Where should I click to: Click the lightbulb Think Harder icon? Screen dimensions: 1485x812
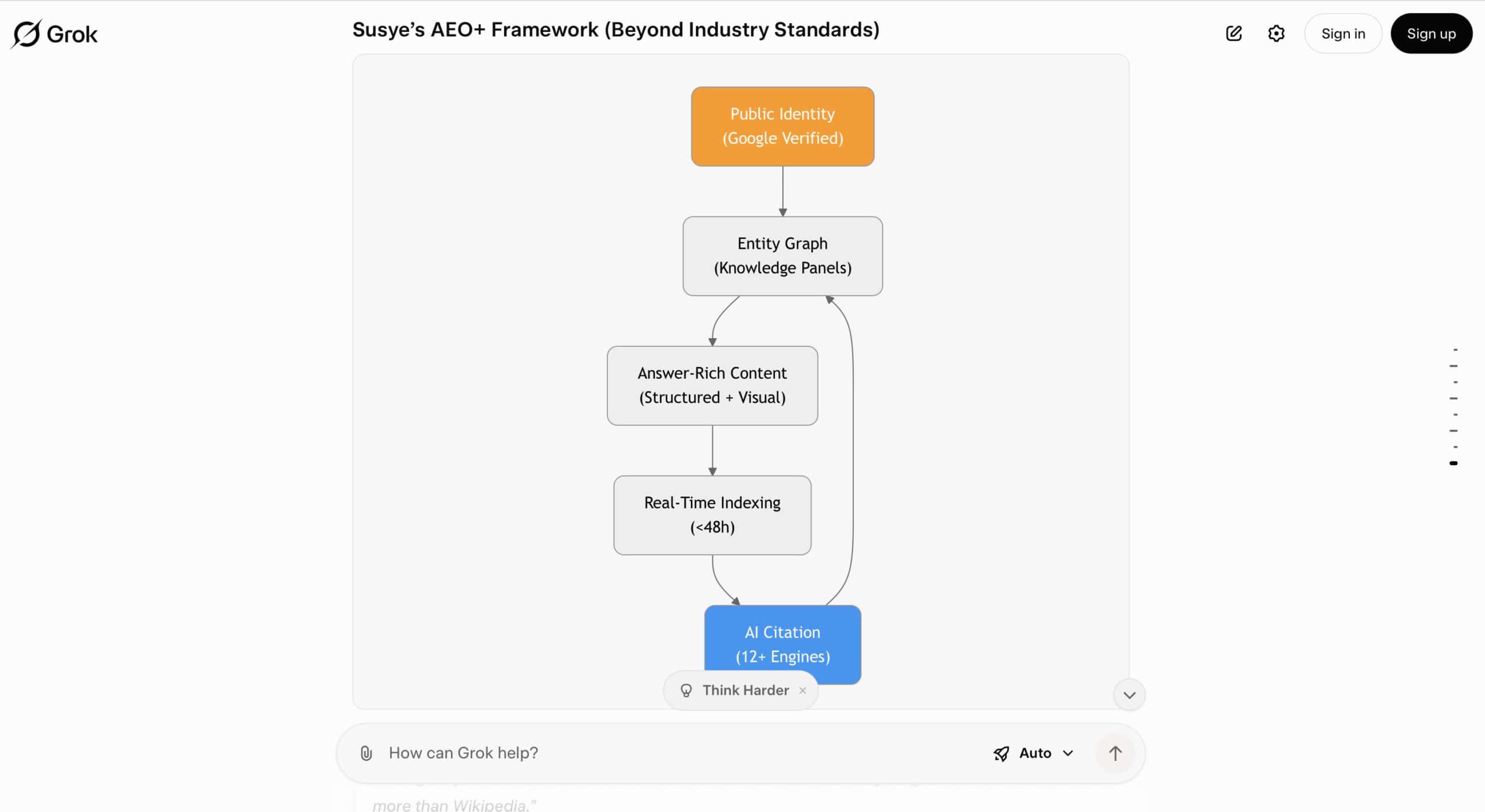[x=686, y=690]
